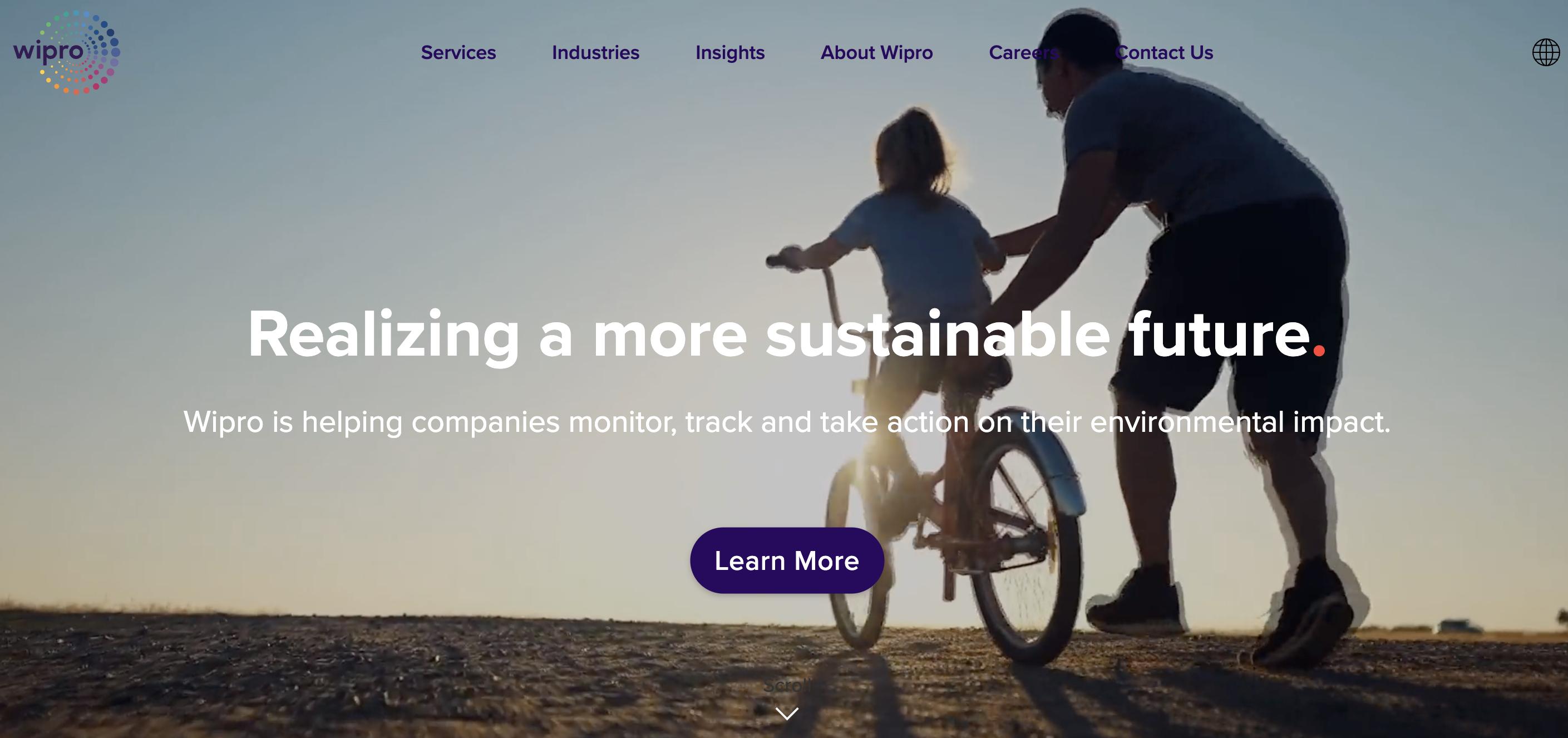The height and width of the screenshot is (738, 1568).
Task: Open the Industries menu
Action: pyautogui.click(x=595, y=53)
